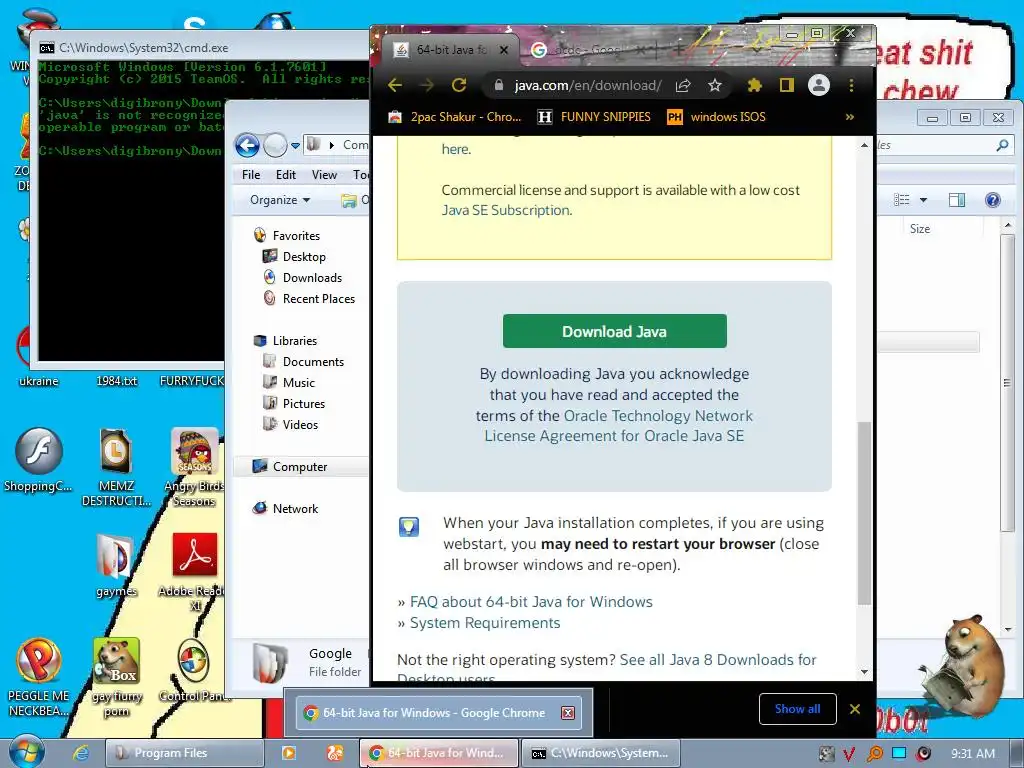This screenshot has height=768, width=1024.
Task: Open the Explorer change view dropdown arrow
Action: [x=923, y=200]
